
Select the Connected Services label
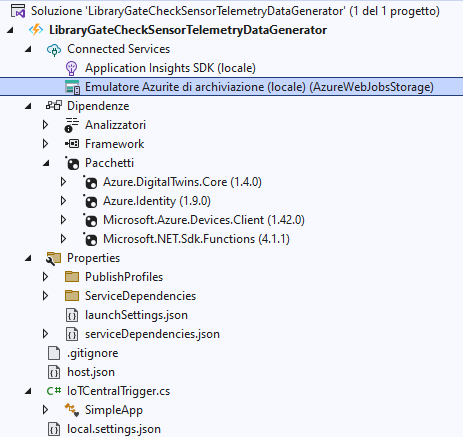tap(119, 49)
